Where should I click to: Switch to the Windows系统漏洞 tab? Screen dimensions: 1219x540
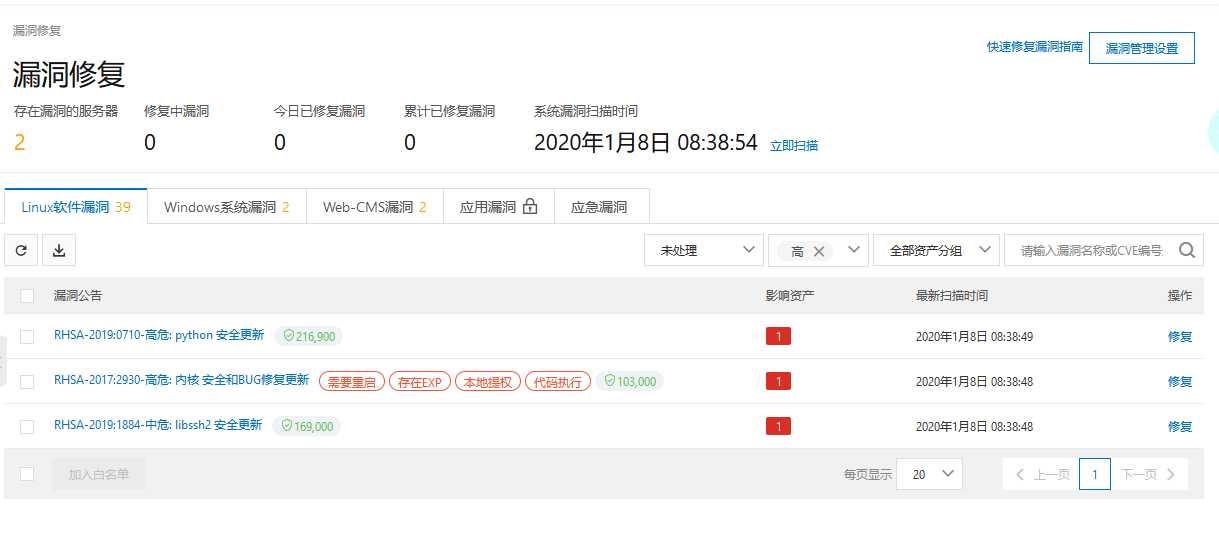[226, 207]
